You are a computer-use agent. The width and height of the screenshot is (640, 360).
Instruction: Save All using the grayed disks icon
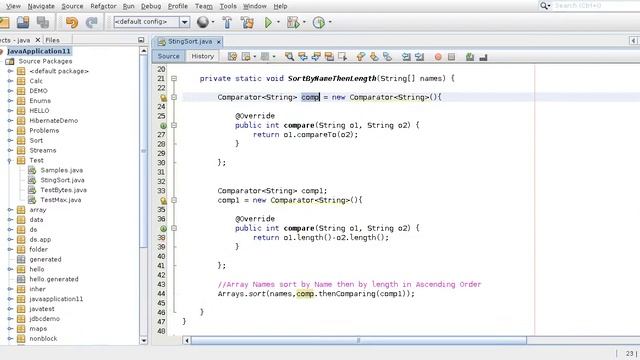[42, 22]
